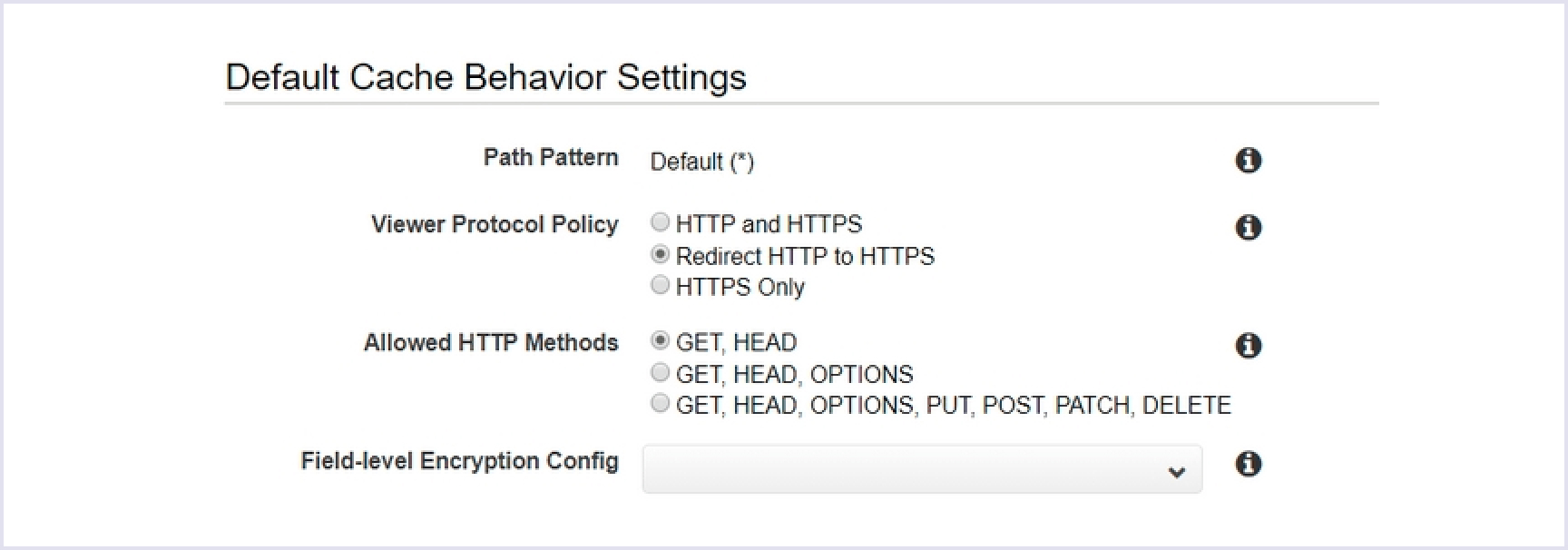This screenshot has height=550, width=1568.
Task: Click the Field-level Encryption Config label
Action: pyautogui.click(x=459, y=461)
